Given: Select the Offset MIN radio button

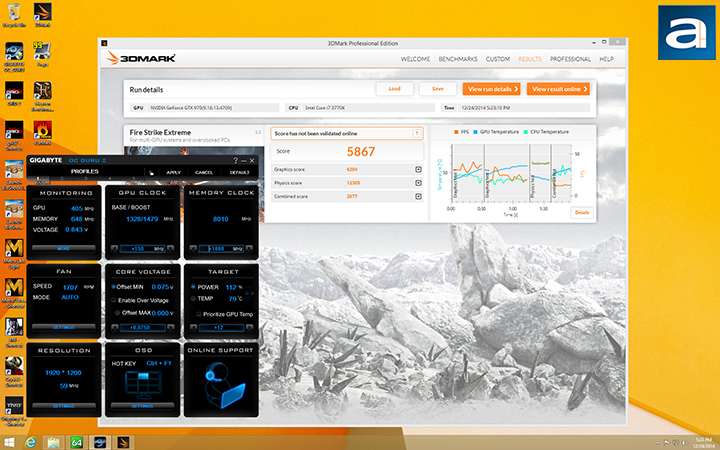Looking at the screenshot, I should pyautogui.click(x=113, y=287).
